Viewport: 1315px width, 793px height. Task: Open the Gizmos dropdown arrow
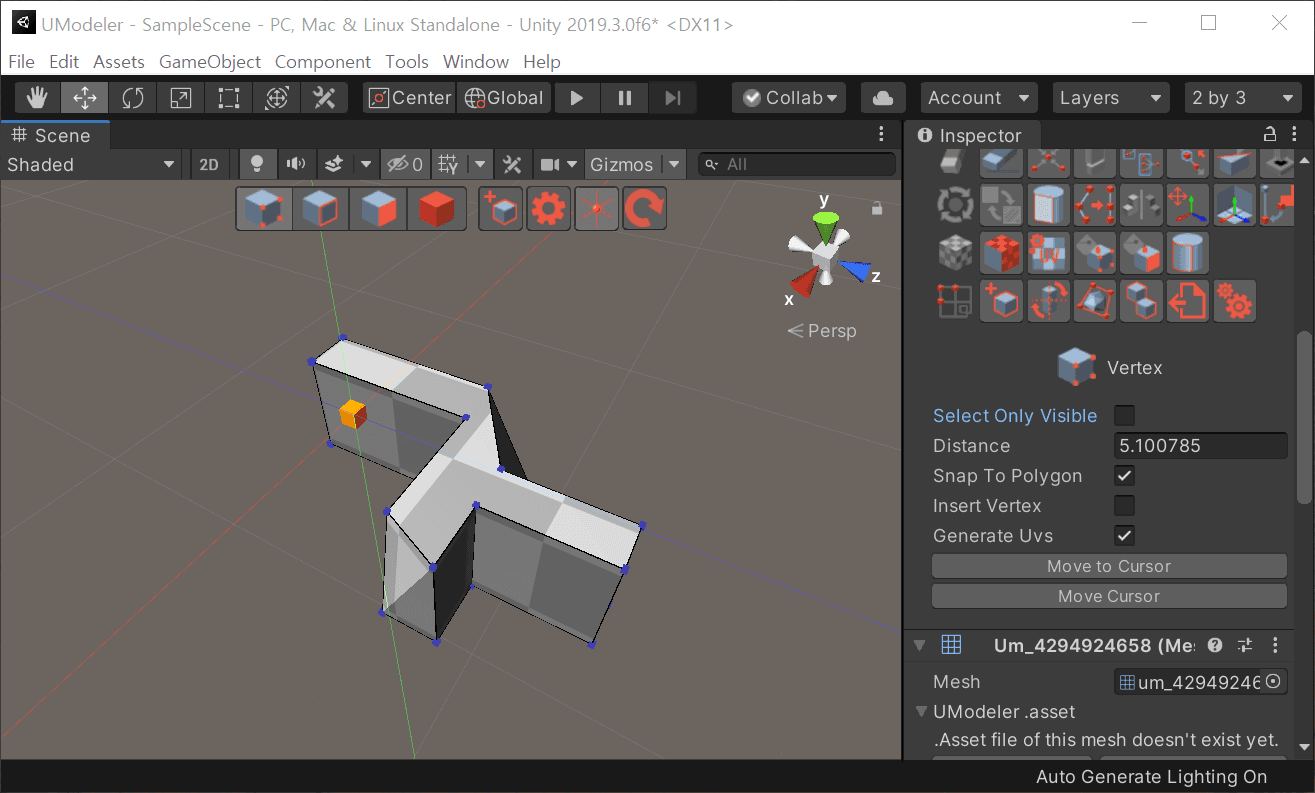[674, 164]
